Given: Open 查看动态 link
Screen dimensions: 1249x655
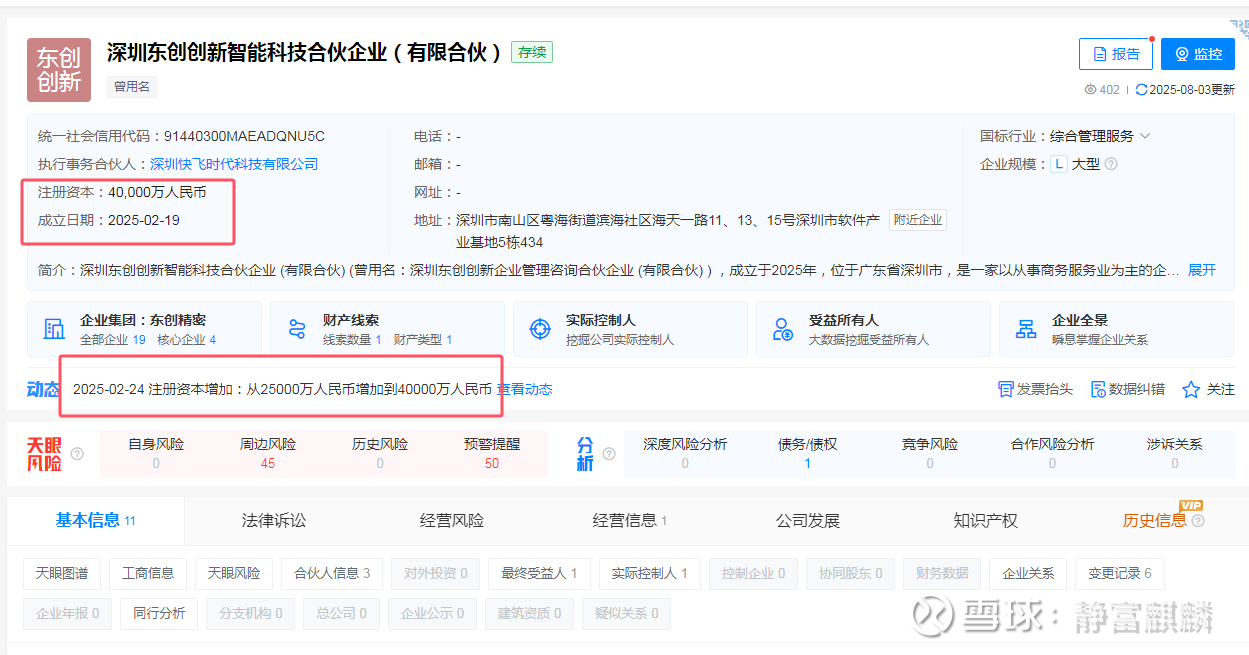Looking at the screenshot, I should pyautogui.click(x=525, y=389).
